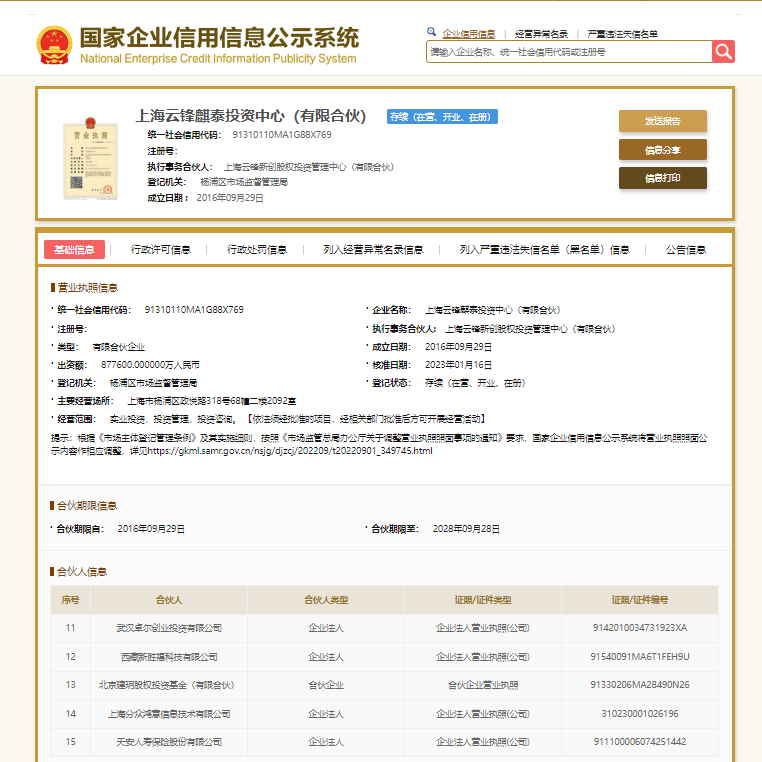
Task: Click the company title 上海云锋麒泰投资中心（有限合伙）
Action: pos(251,116)
